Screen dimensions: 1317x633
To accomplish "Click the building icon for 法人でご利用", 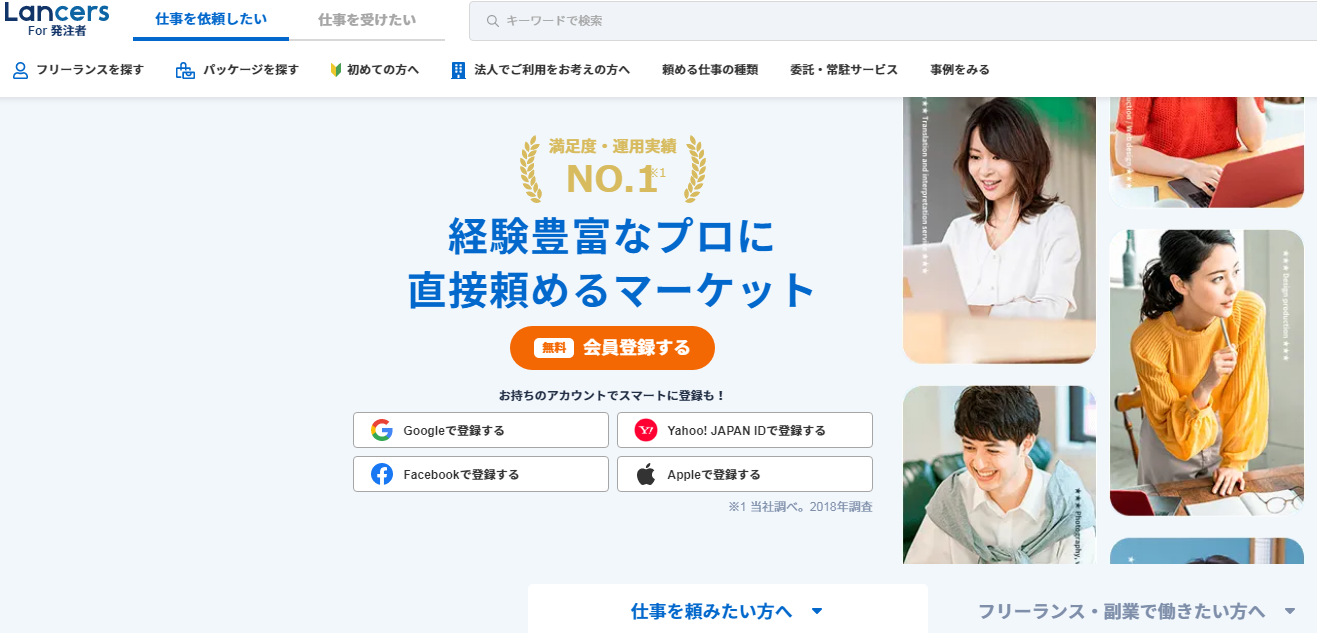I will tap(459, 70).
